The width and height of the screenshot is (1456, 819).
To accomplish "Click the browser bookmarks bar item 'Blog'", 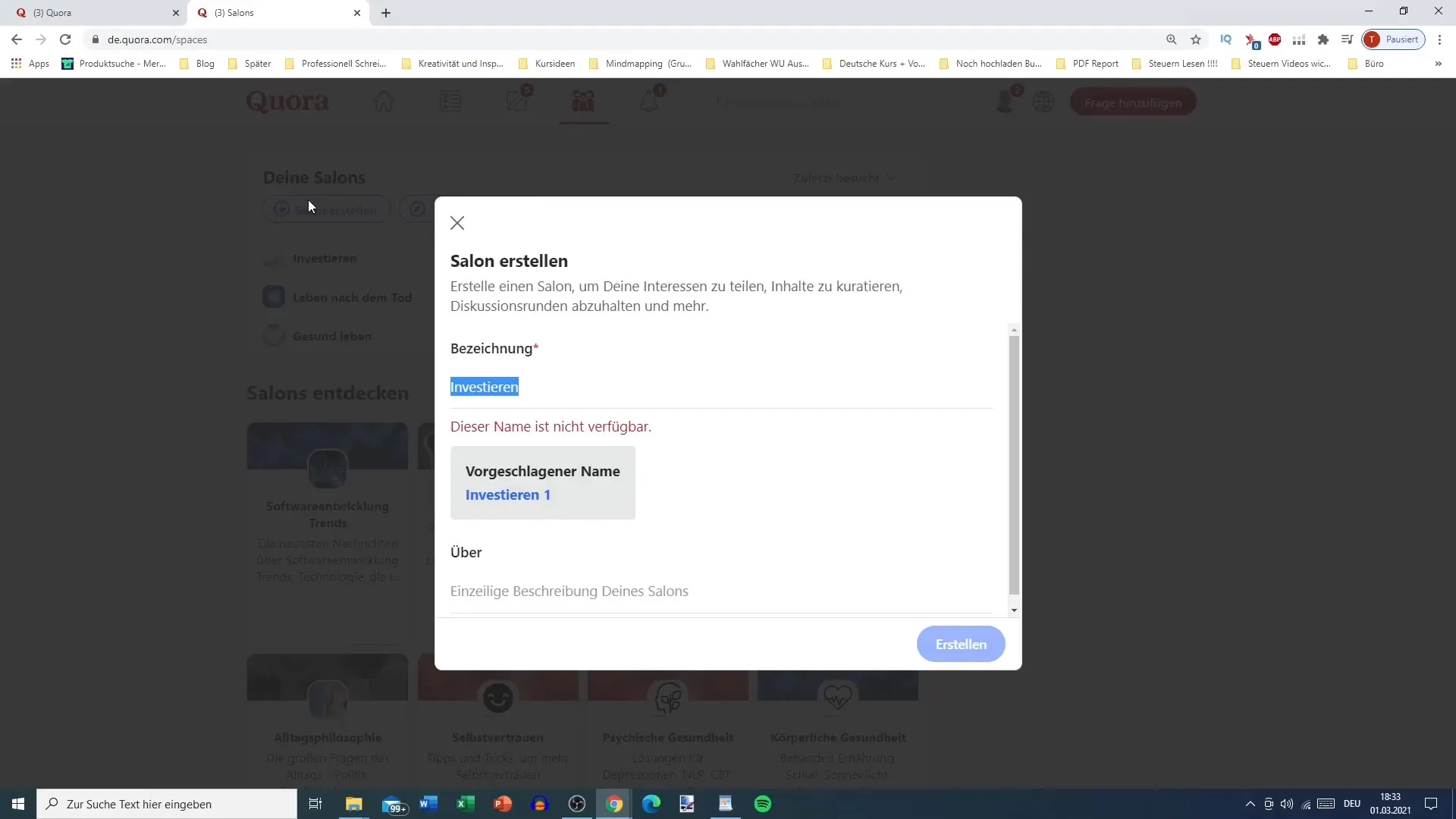I will click(205, 63).
